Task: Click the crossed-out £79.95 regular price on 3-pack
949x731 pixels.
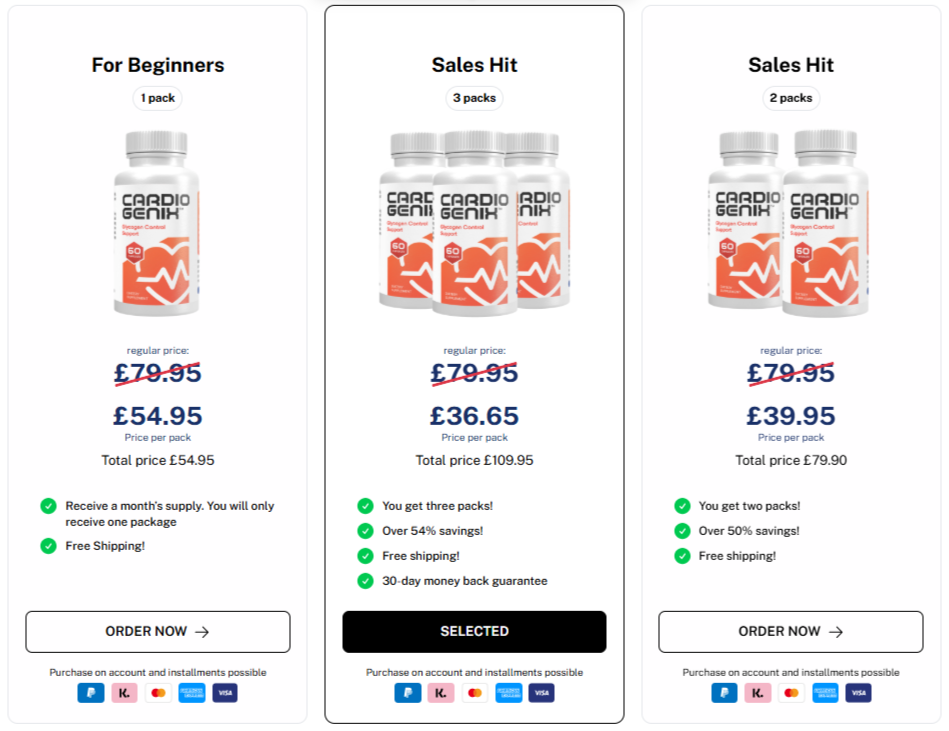Action: (474, 373)
